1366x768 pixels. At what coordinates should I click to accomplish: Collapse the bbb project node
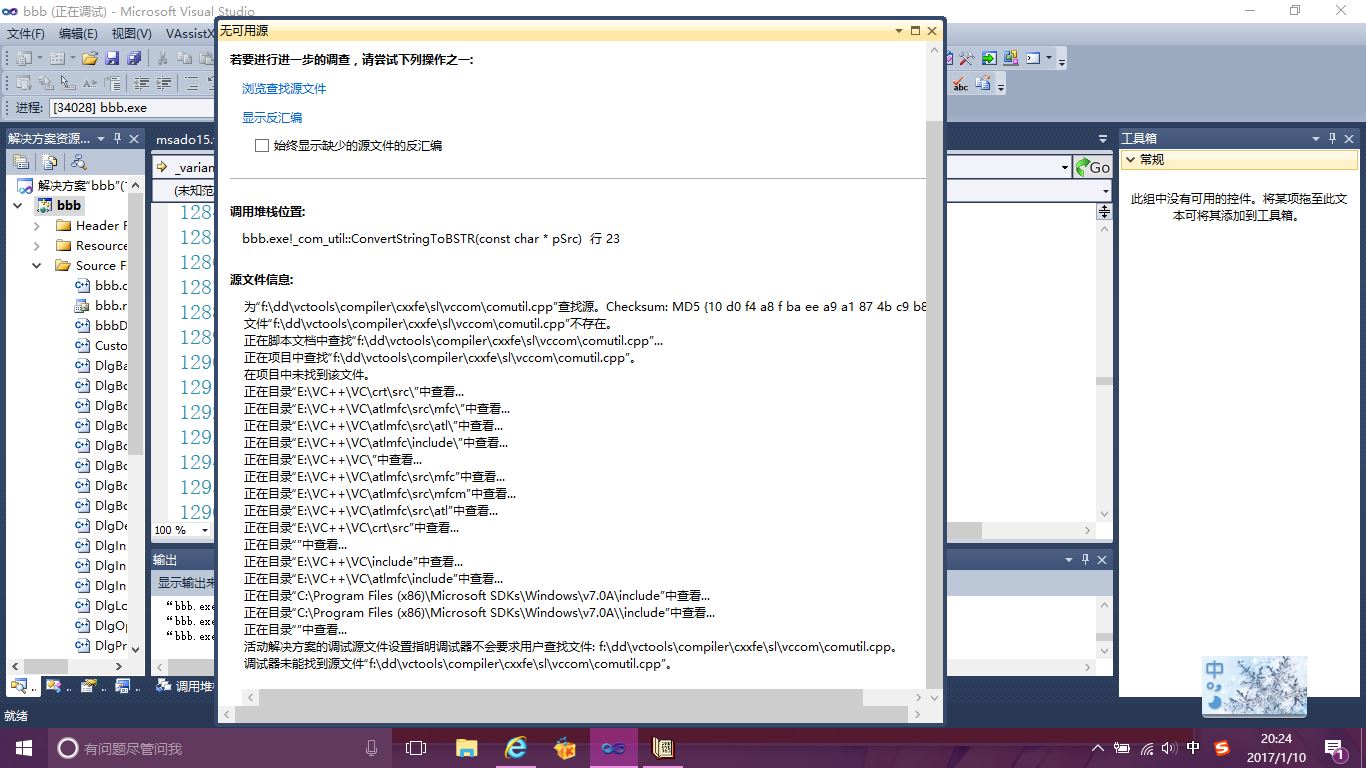(17, 206)
